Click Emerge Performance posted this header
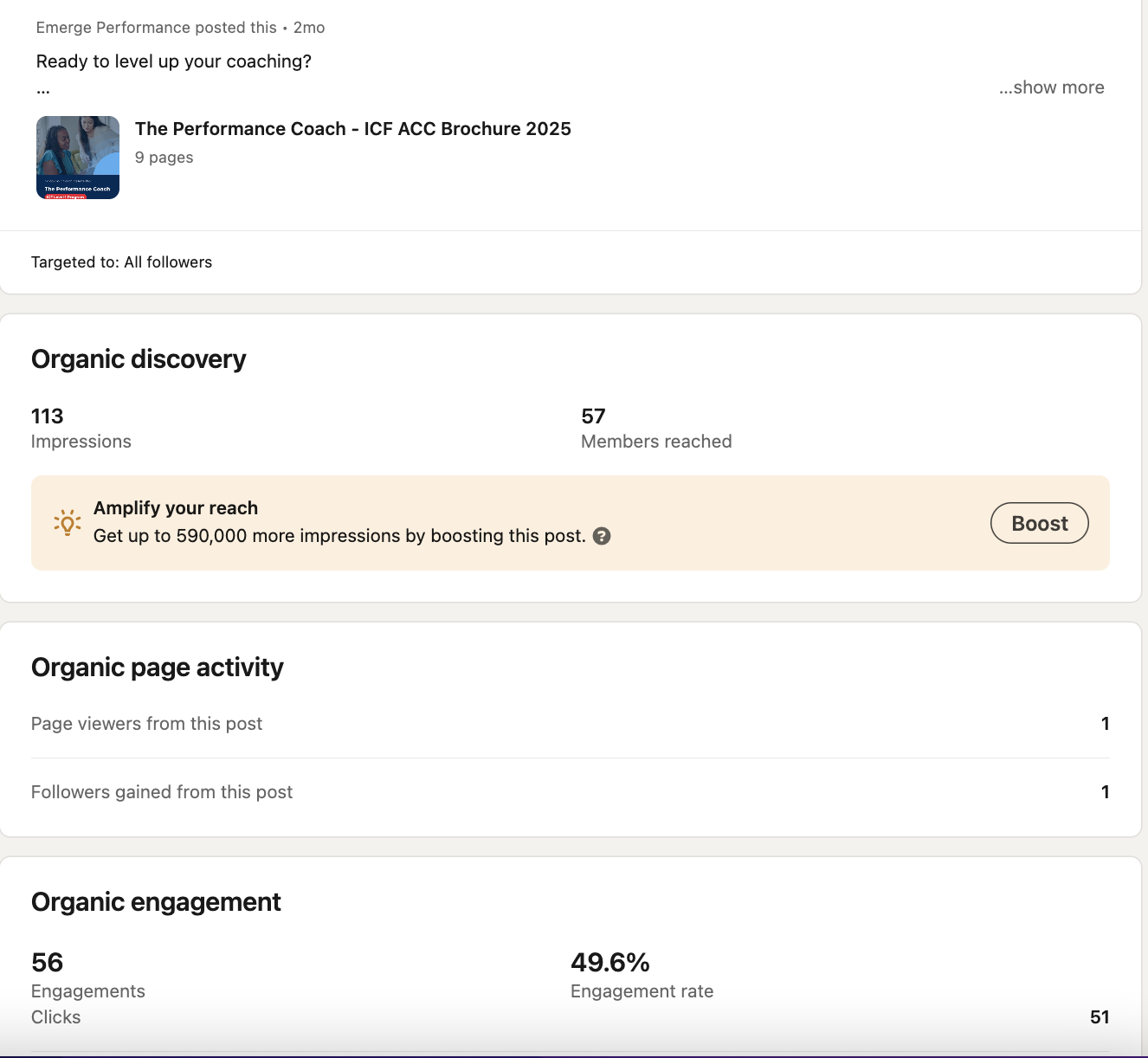 (156, 28)
